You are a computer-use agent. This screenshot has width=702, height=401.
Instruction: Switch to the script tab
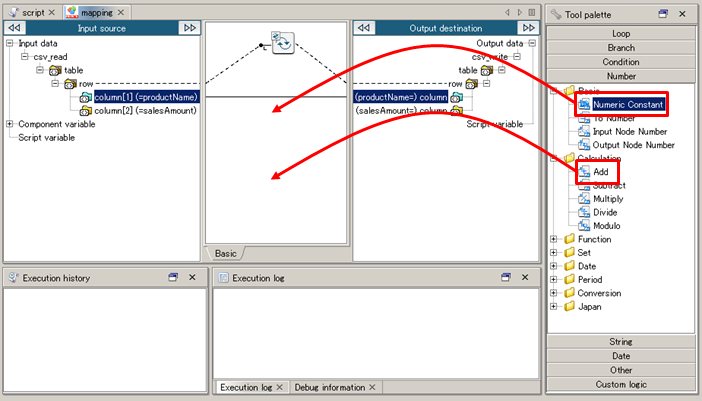[x=33, y=12]
